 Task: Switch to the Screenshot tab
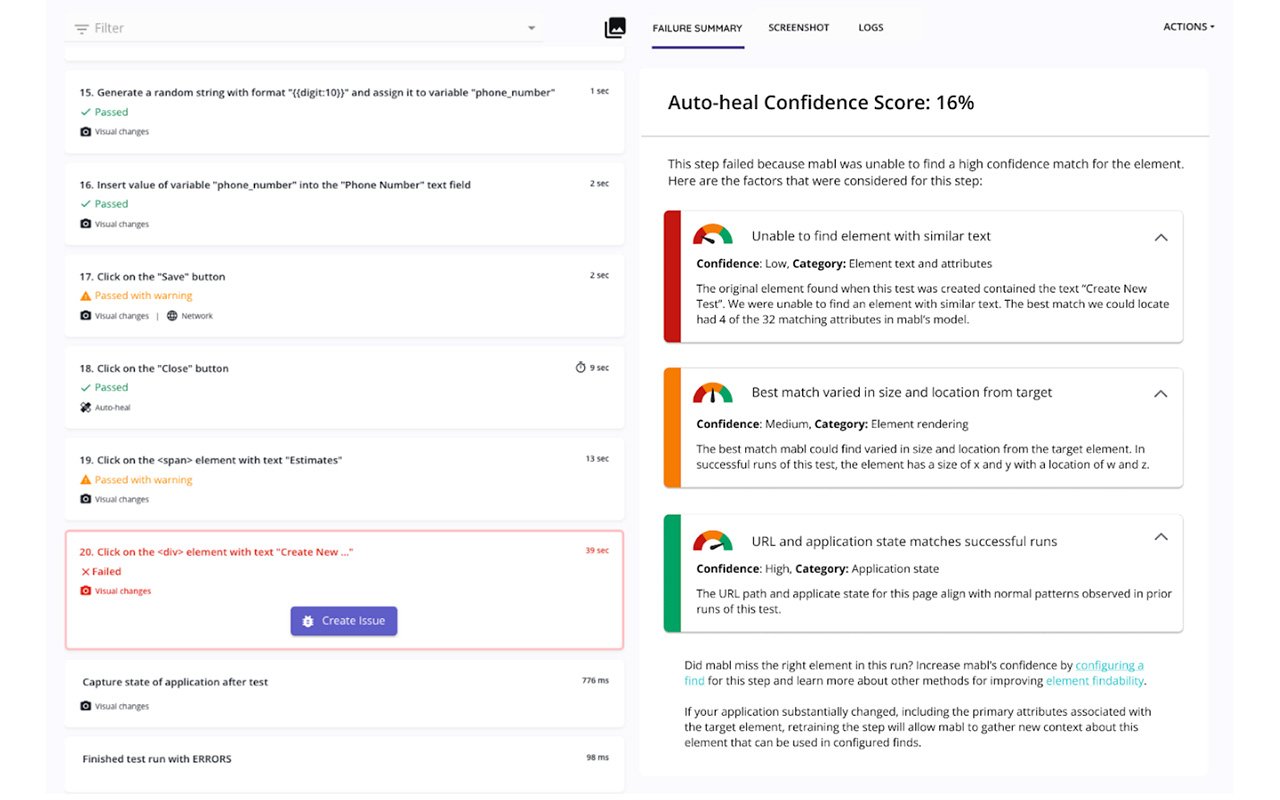pos(798,28)
